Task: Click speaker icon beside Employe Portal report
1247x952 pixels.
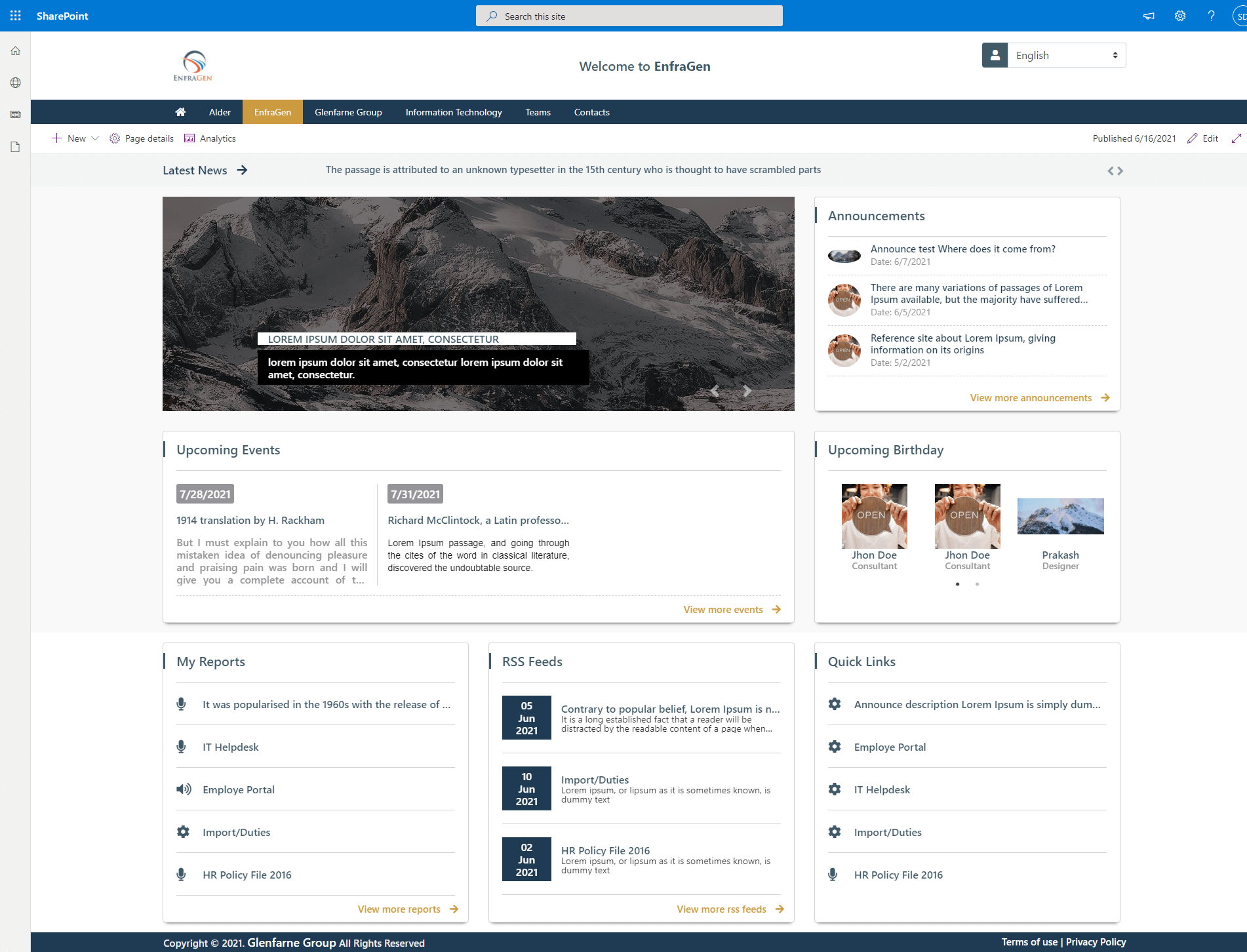Action: (x=184, y=789)
